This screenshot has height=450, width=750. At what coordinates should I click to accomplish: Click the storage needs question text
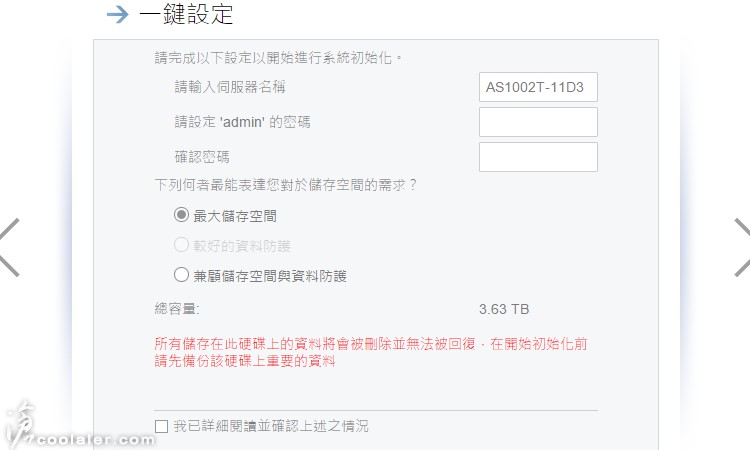285,185
